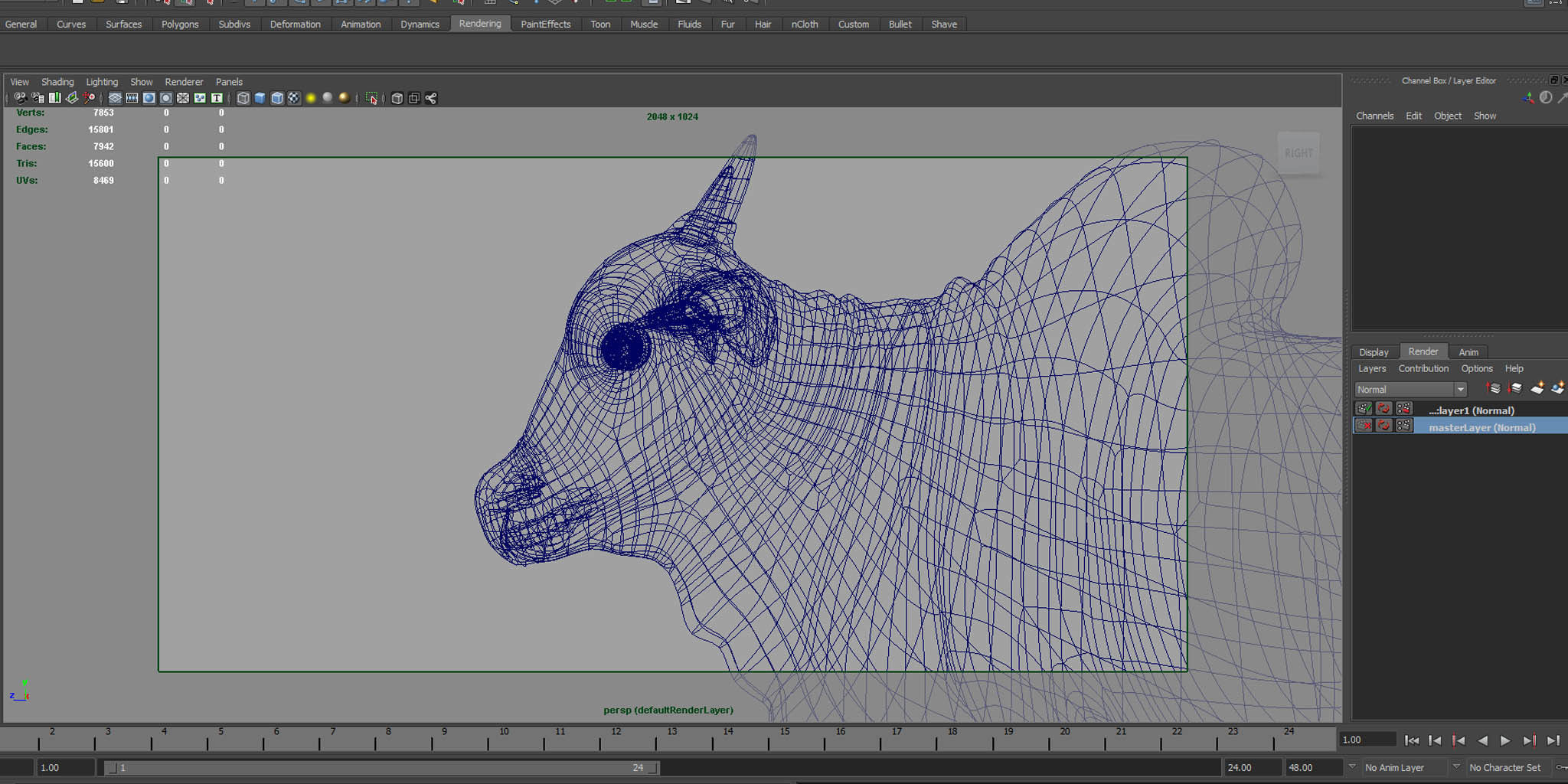The image size is (1568, 784).
Task: Toggle renderable flag on masterLayer
Action: tap(1364, 426)
